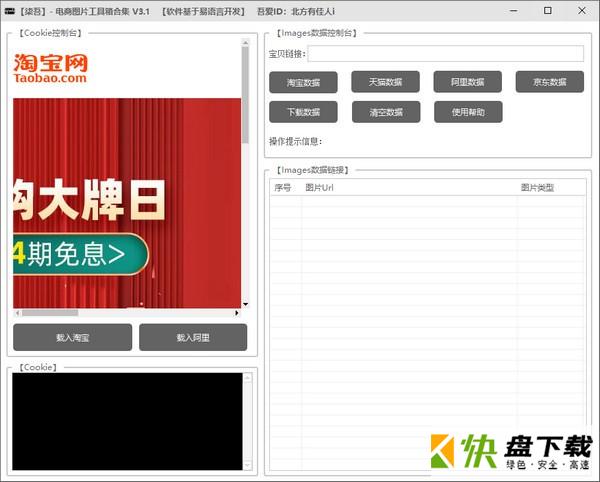The image size is (600, 482).
Task: Click Cookie box scroll-up arrow
Action: (x=248, y=378)
